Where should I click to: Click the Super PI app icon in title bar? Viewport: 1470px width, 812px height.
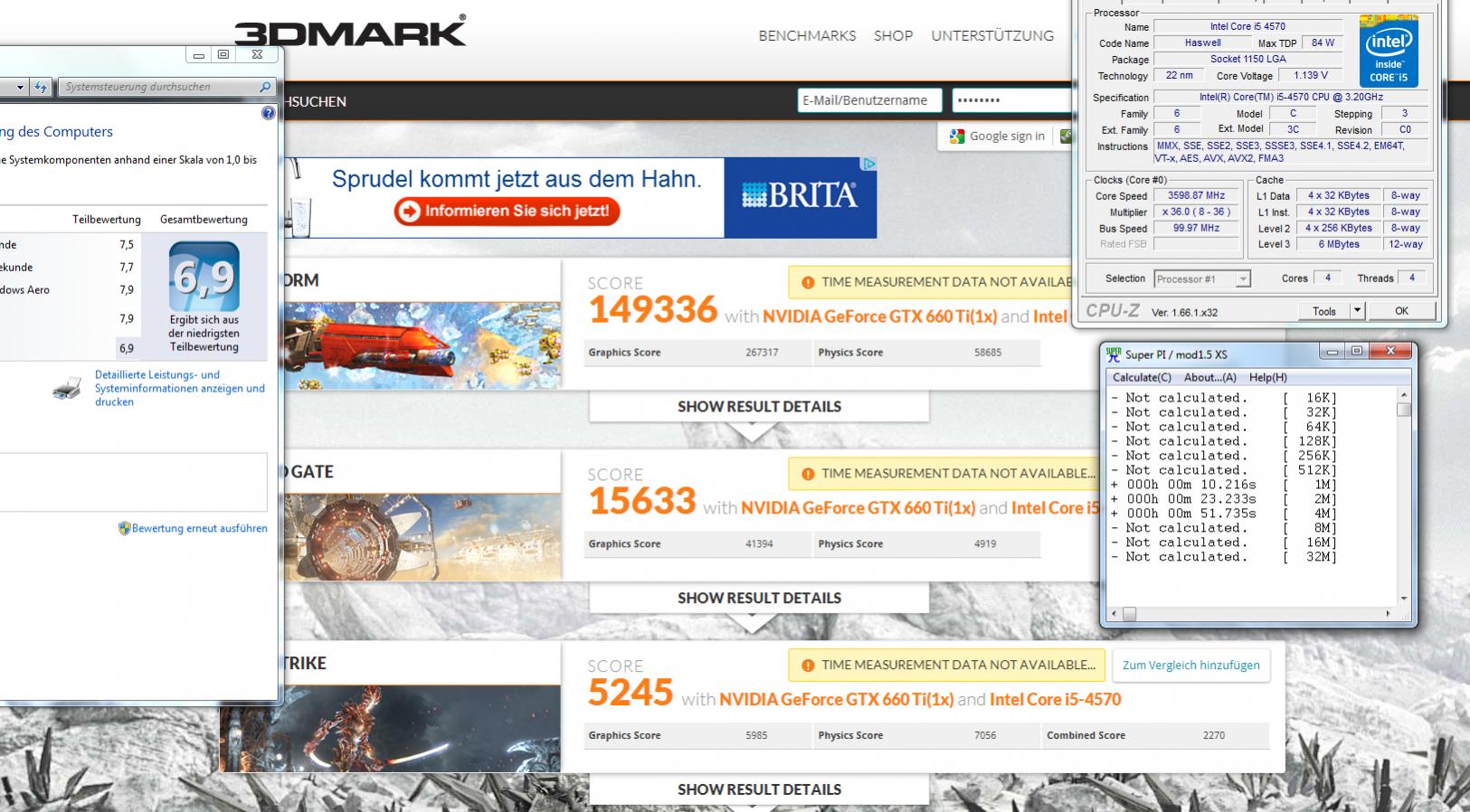1114,354
